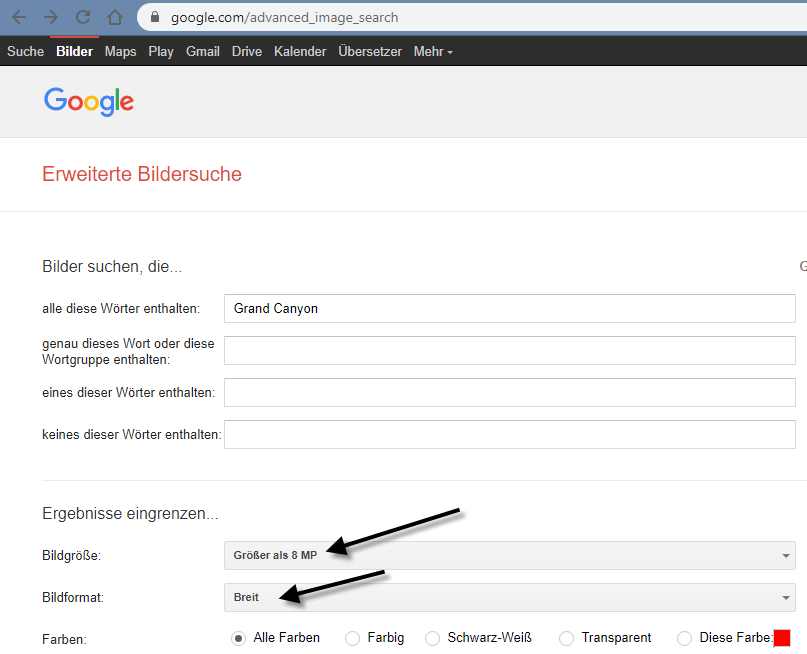Open the browser home page icon
The height and width of the screenshot is (654, 807).
115,17
